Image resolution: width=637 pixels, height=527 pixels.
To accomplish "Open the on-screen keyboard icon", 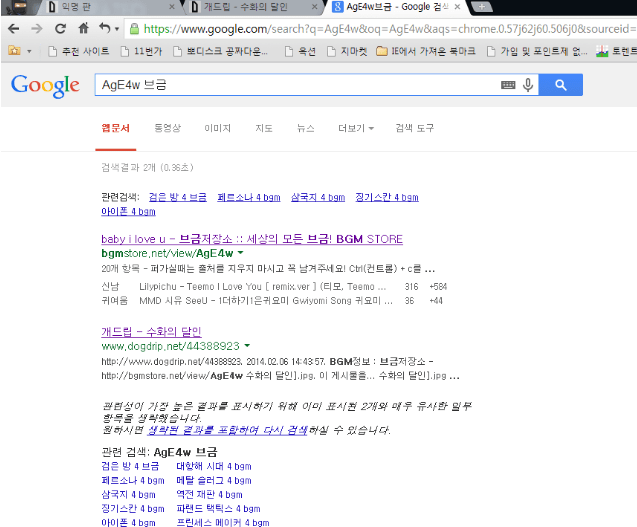I will 508,85.
